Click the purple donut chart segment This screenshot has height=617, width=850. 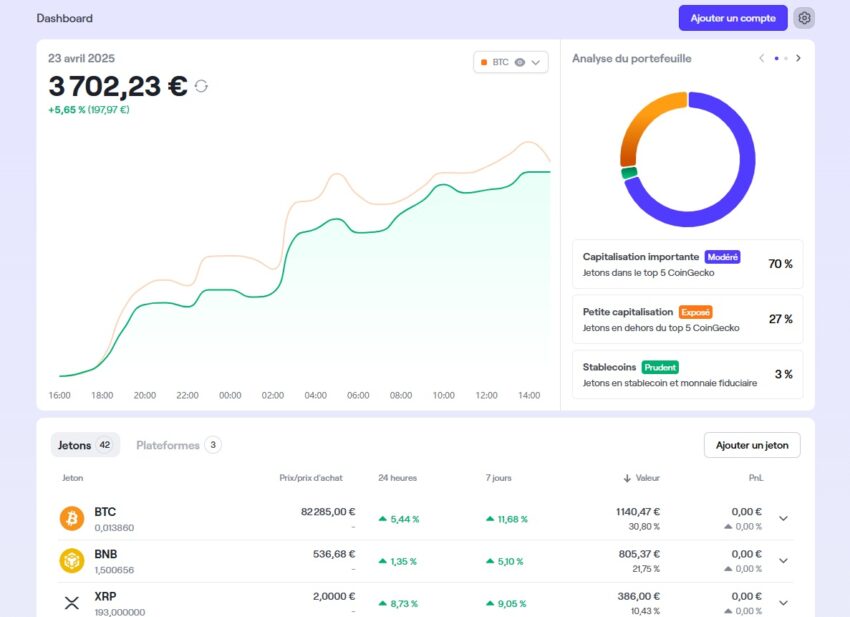pos(746,159)
